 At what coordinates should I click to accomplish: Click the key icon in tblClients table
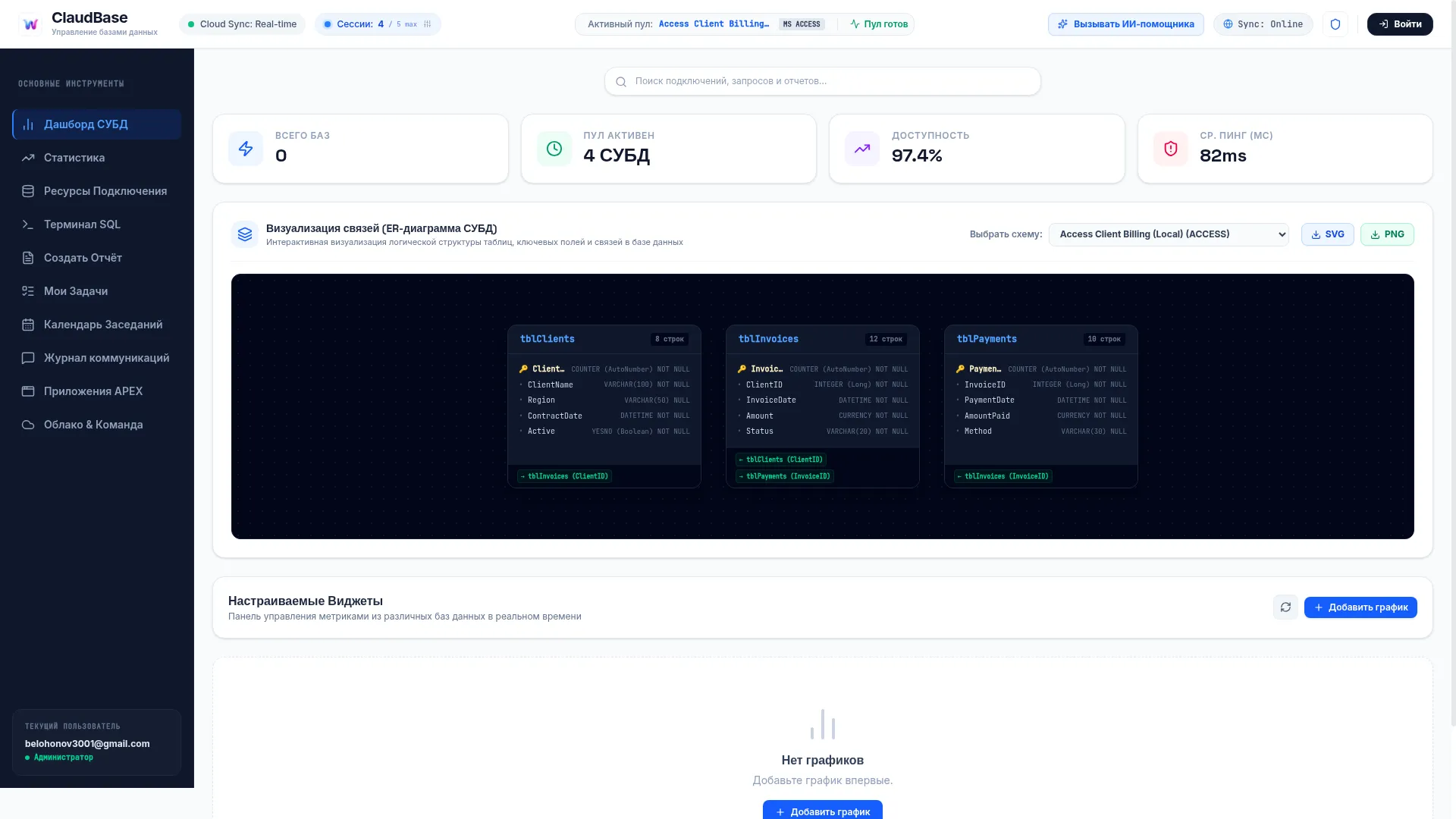pos(523,369)
